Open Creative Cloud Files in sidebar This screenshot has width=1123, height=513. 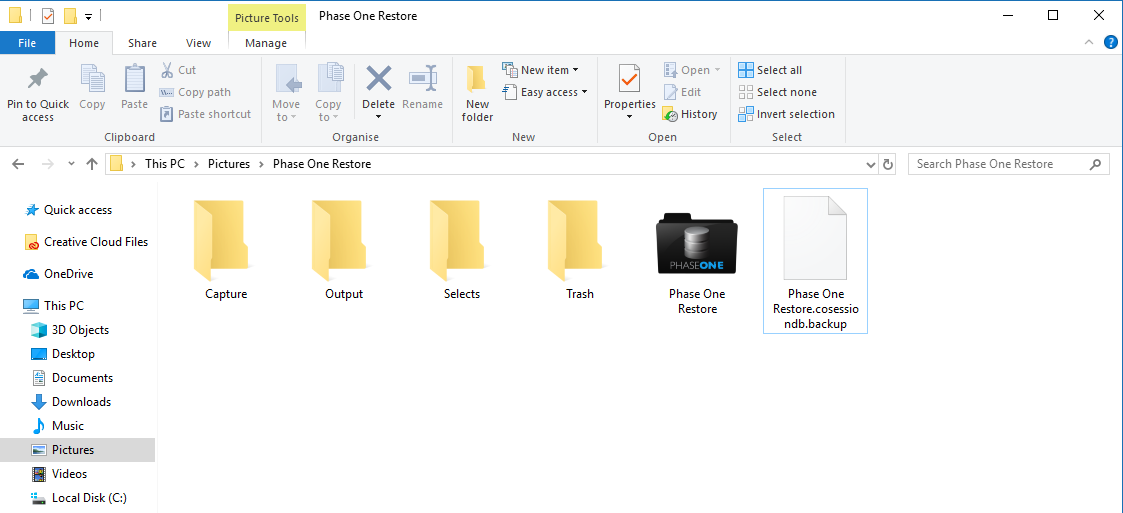86,242
